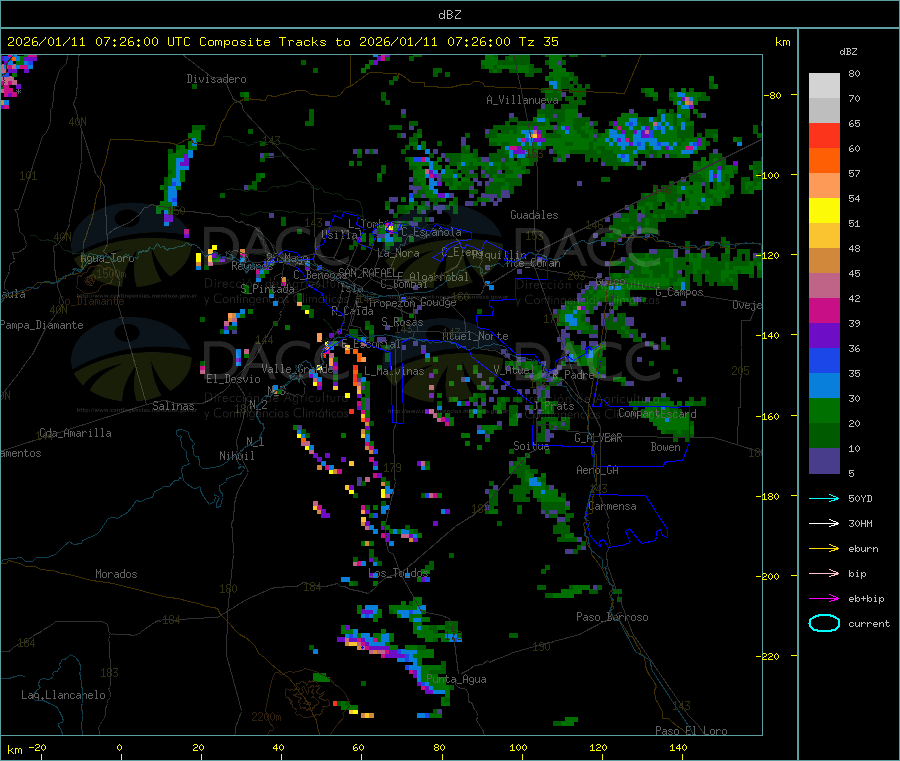Screen dimensions: 900x761
Task: Click the yellow eburn arrow legend icon
Action: [x=824, y=549]
